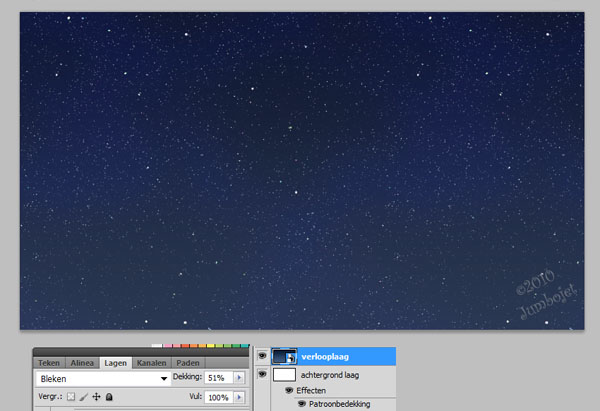Toggle visibility of Effecten
The image size is (600, 411).
click(x=289, y=390)
